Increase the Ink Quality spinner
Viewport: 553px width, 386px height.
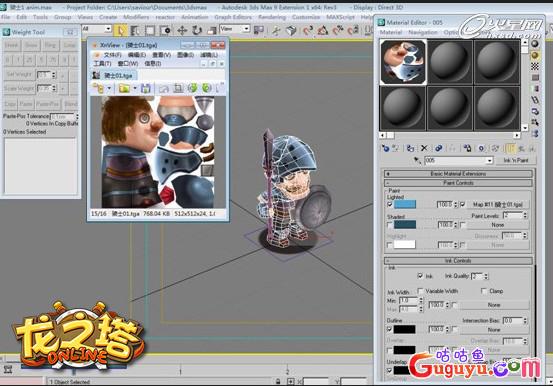[x=486, y=274]
